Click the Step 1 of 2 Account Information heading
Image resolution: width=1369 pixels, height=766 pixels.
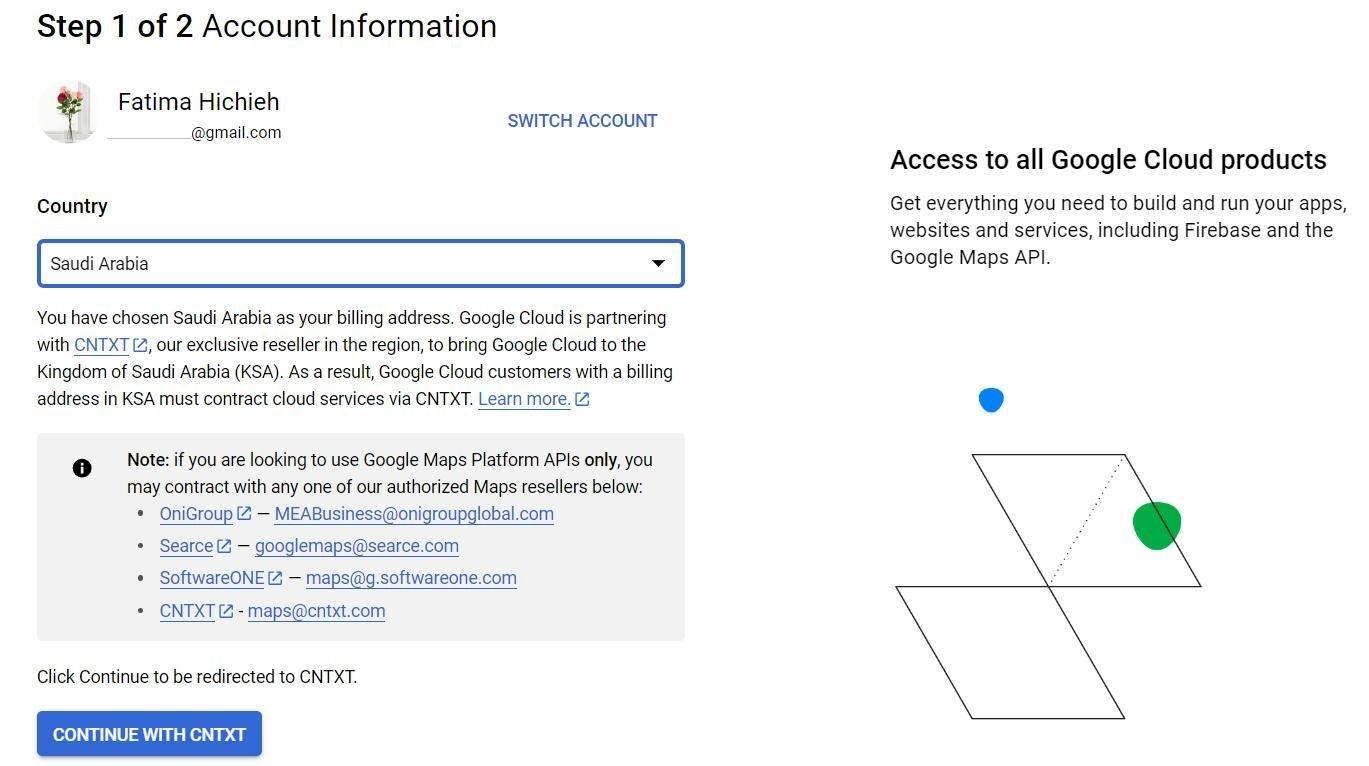click(267, 26)
